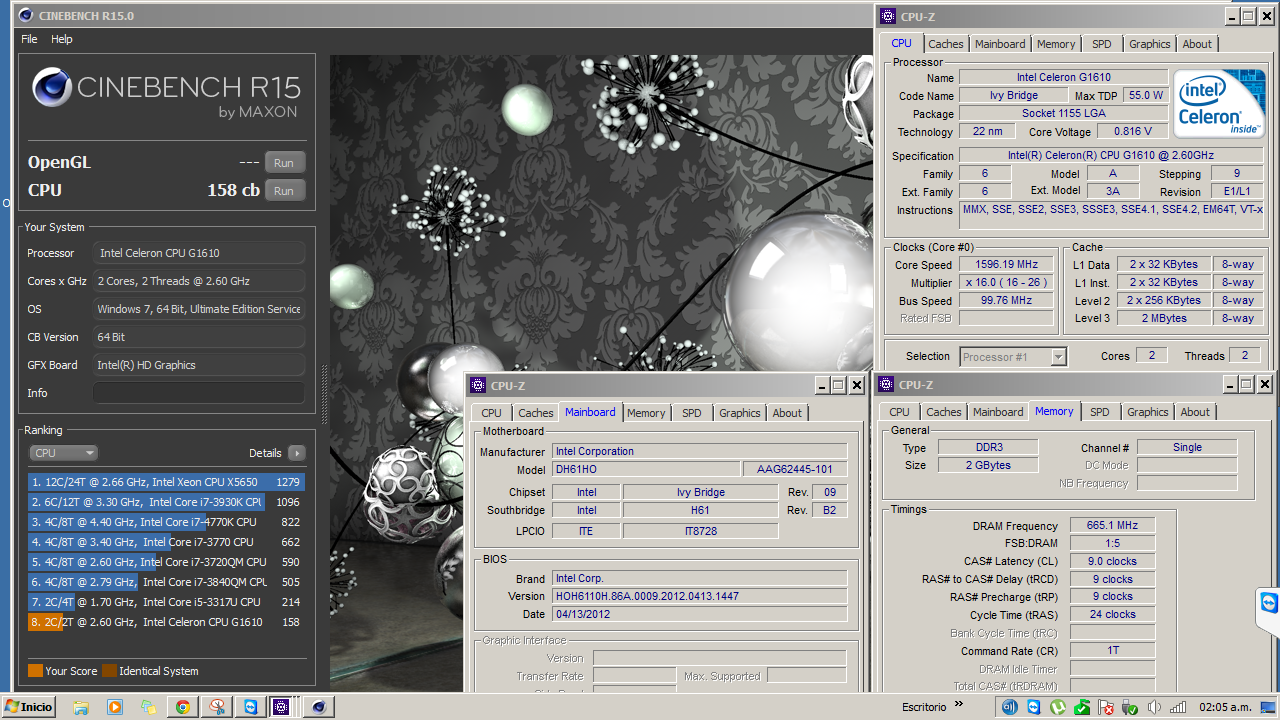The image size is (1280, 720).
Task: Open the Chrome browser taskbar icon
Action: pos(183,707)
